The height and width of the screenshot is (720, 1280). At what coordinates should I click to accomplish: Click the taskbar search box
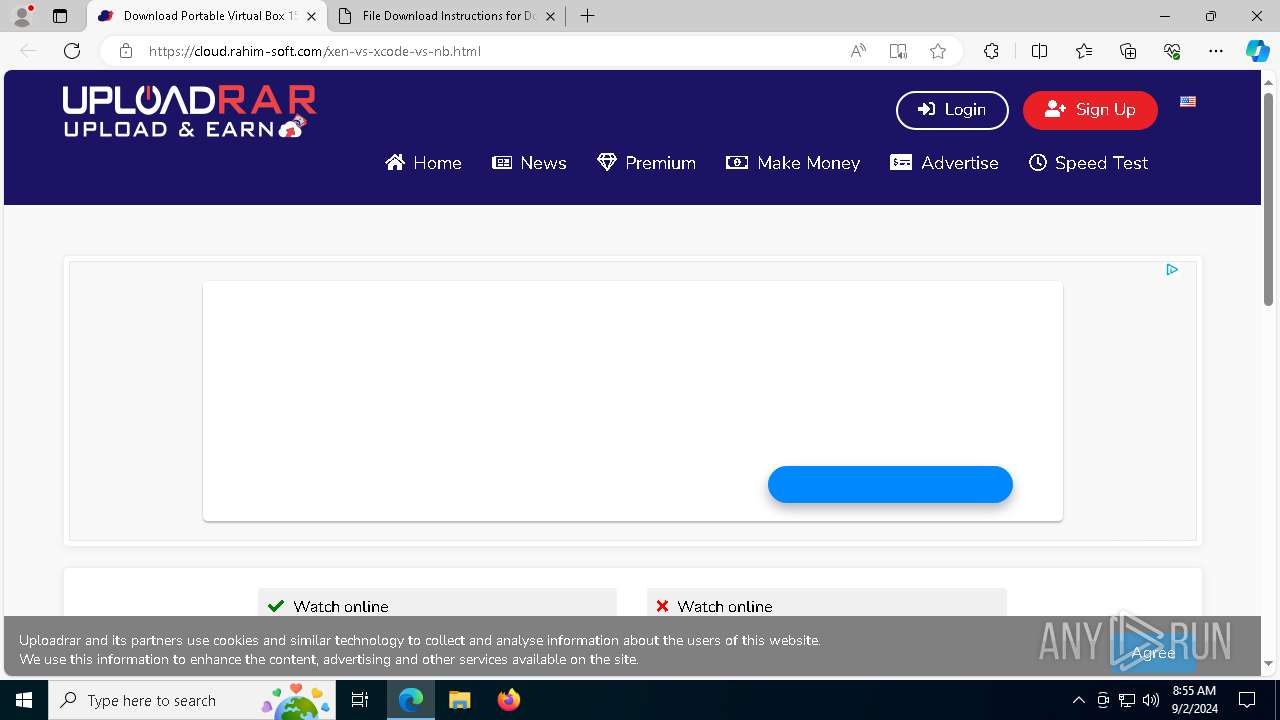click(x=193, y=700)
